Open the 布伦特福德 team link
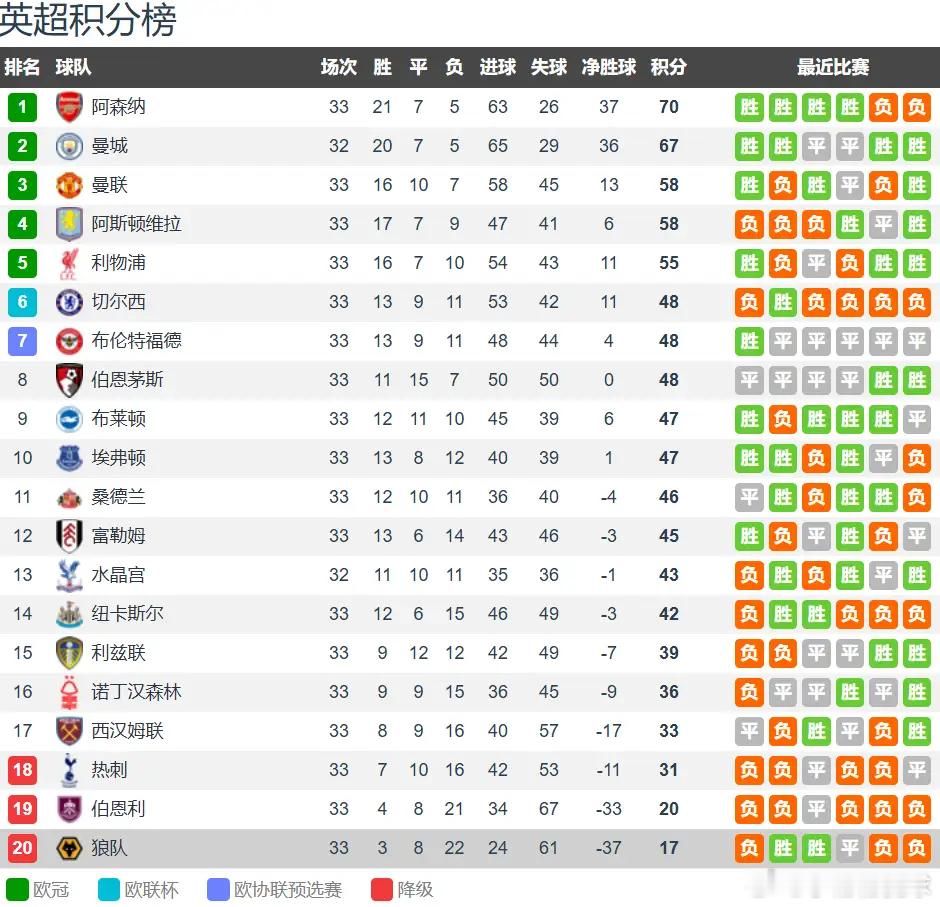The width and height of the screenshot is (940, 907). tap(136, 341)
